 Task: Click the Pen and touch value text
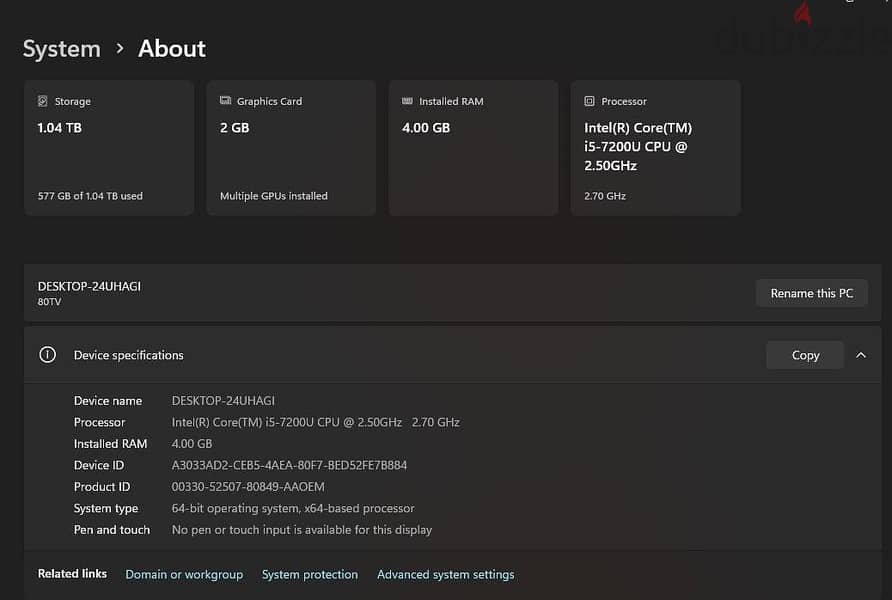[x=302, y=530]
